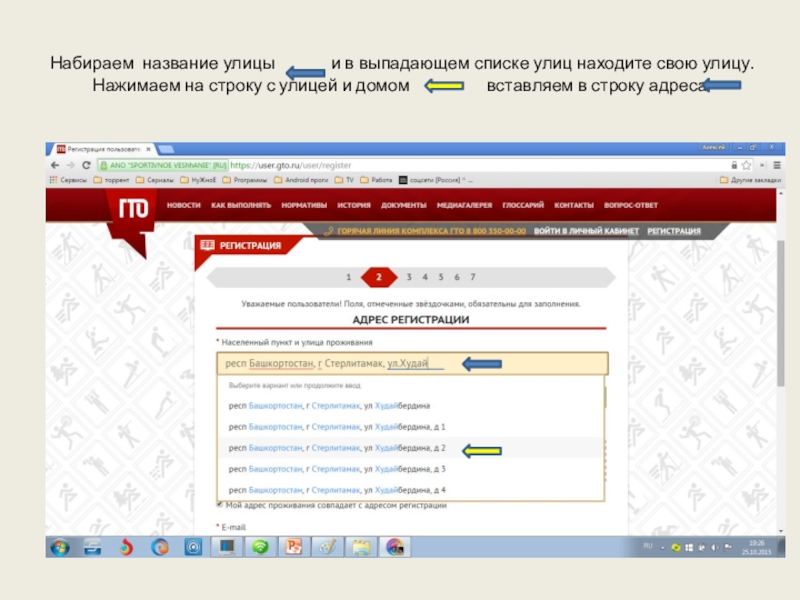This screenshot has height=600, width=800.
Task: Open the Как выполнять menu item
Action: 241,205
